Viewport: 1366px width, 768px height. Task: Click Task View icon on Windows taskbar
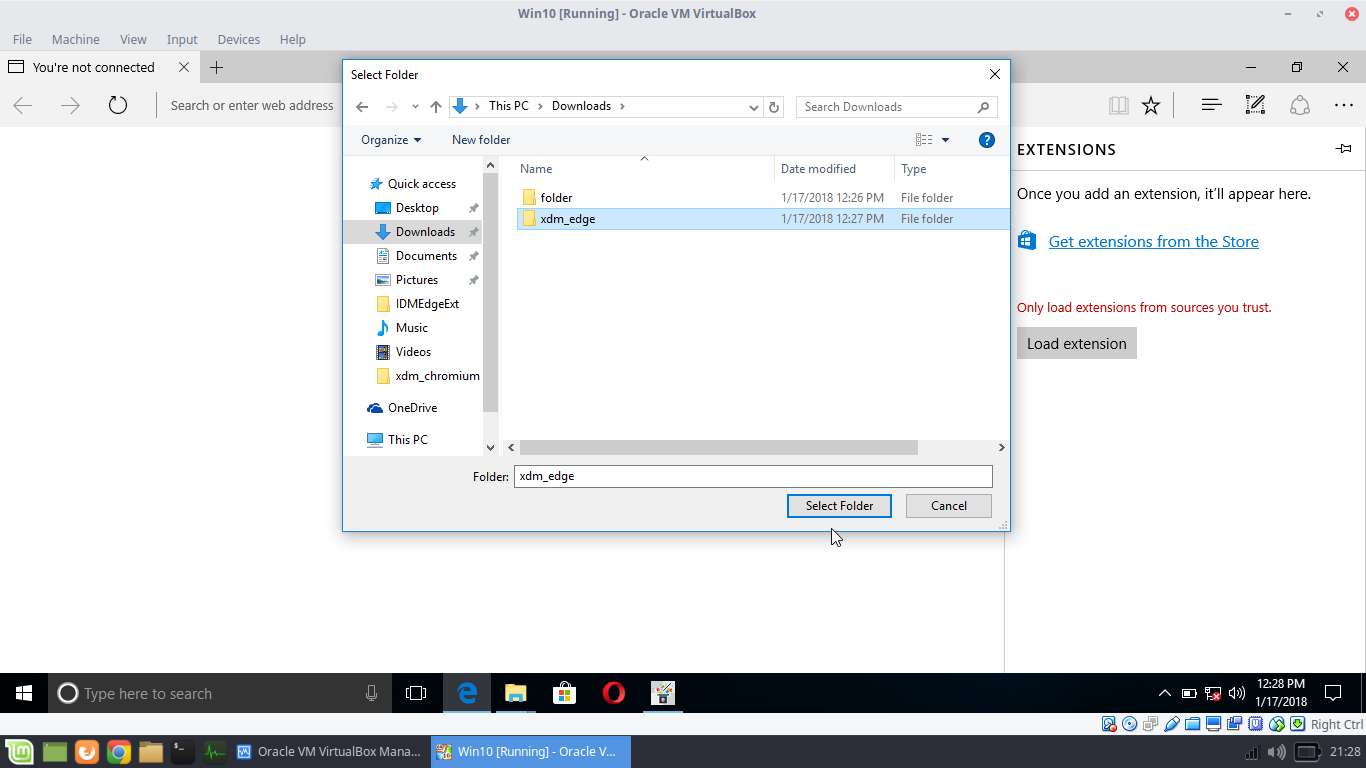pyautogui.click(x=416, y=693)
